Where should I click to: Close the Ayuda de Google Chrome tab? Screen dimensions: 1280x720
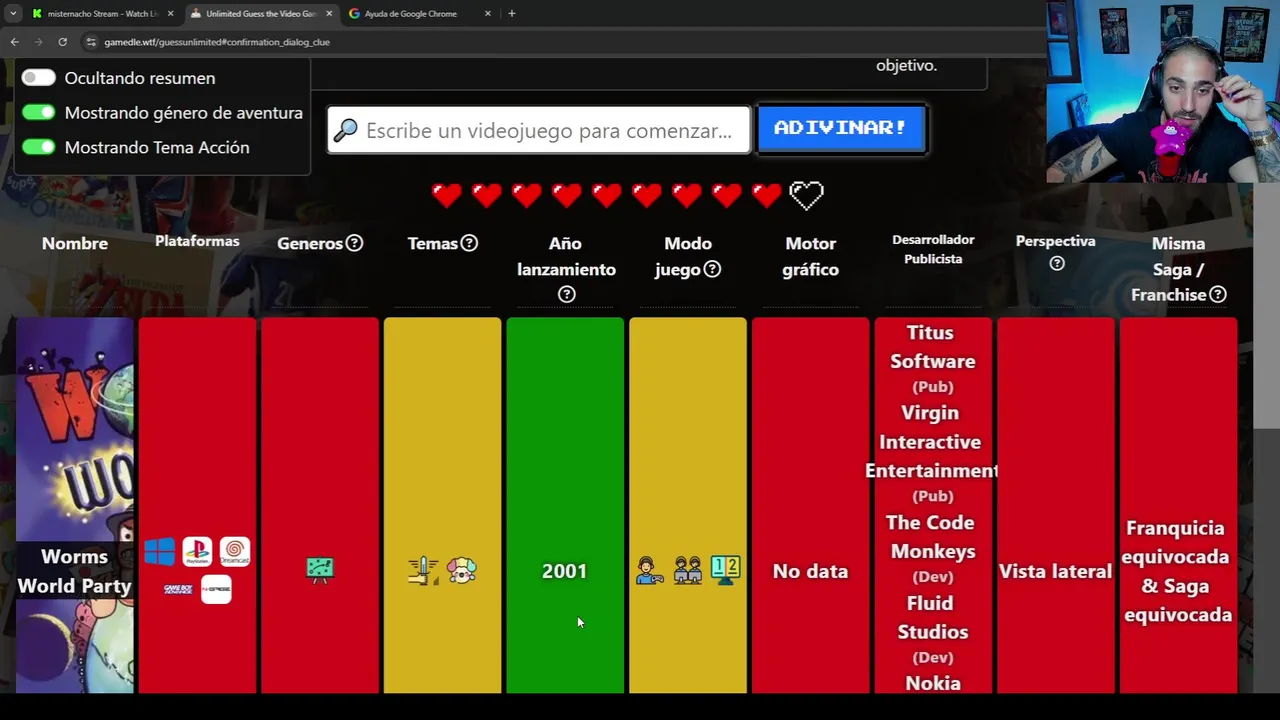coord(488,14)
